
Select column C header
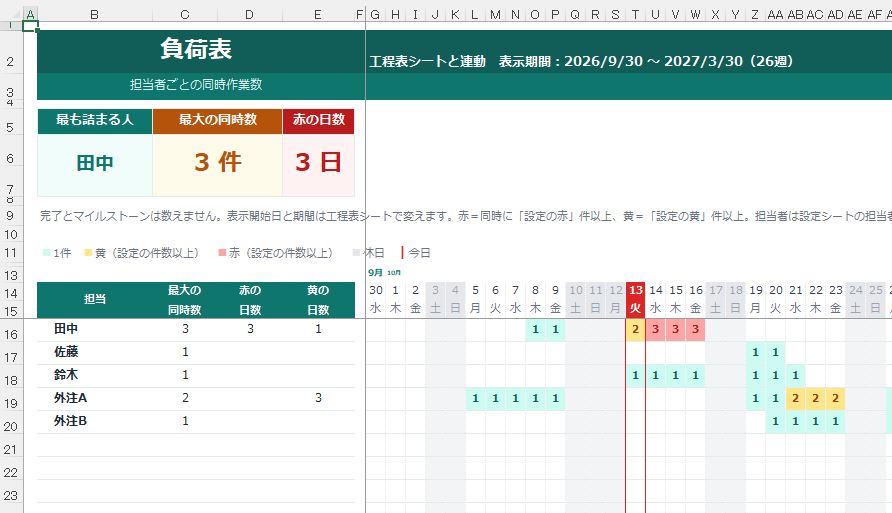185,15
